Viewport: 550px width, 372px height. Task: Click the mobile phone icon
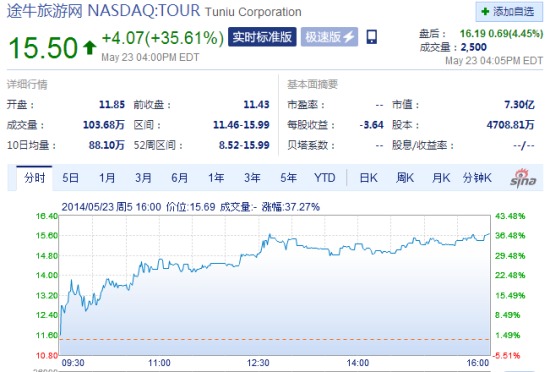pyautogui.click(x=372, y=37)
